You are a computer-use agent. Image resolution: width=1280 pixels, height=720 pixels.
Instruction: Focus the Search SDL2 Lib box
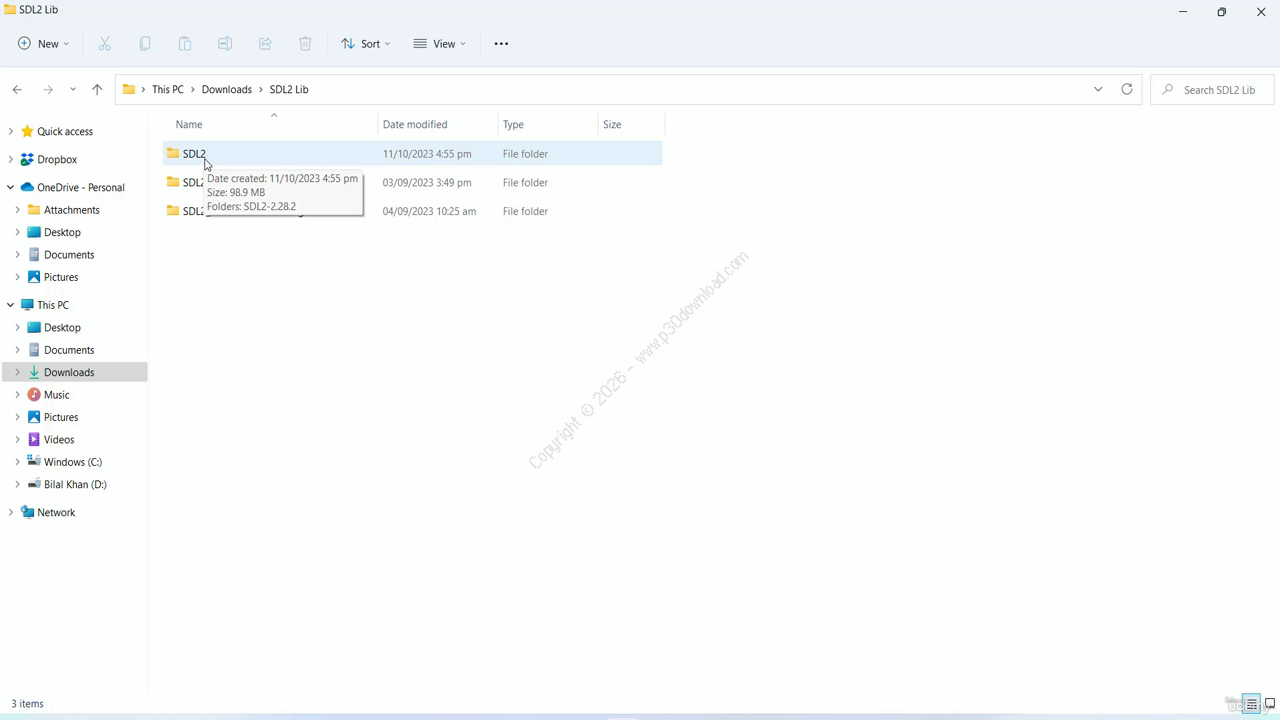pyautogui.click(x=1212, y=89)
